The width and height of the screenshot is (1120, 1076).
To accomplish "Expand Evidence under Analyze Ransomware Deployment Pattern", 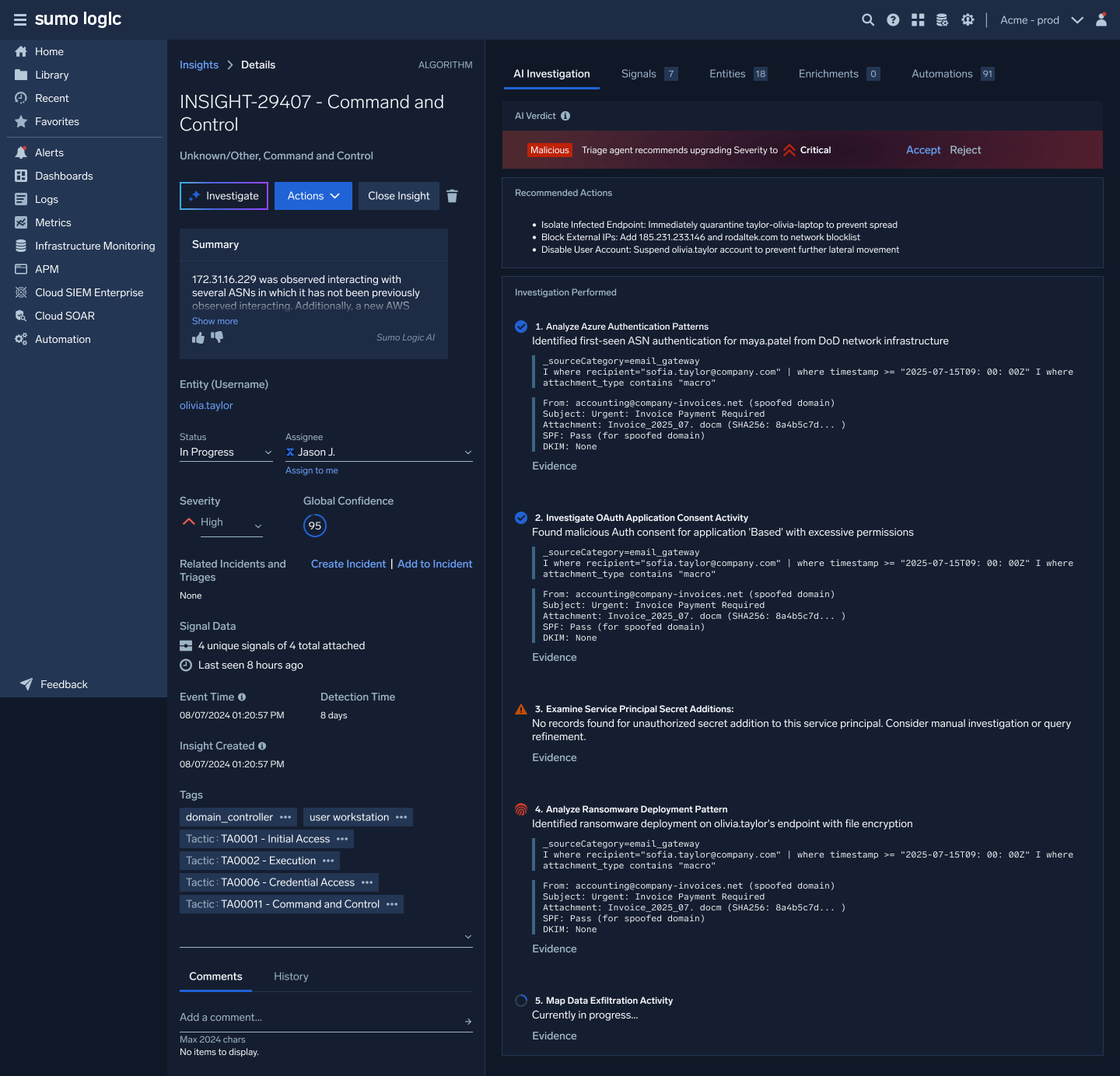I will (x=555, y=949).
